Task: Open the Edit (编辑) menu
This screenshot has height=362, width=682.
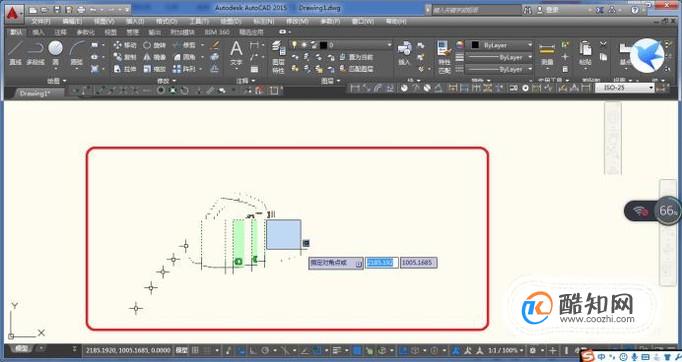Action: click(x=72, y=21)
